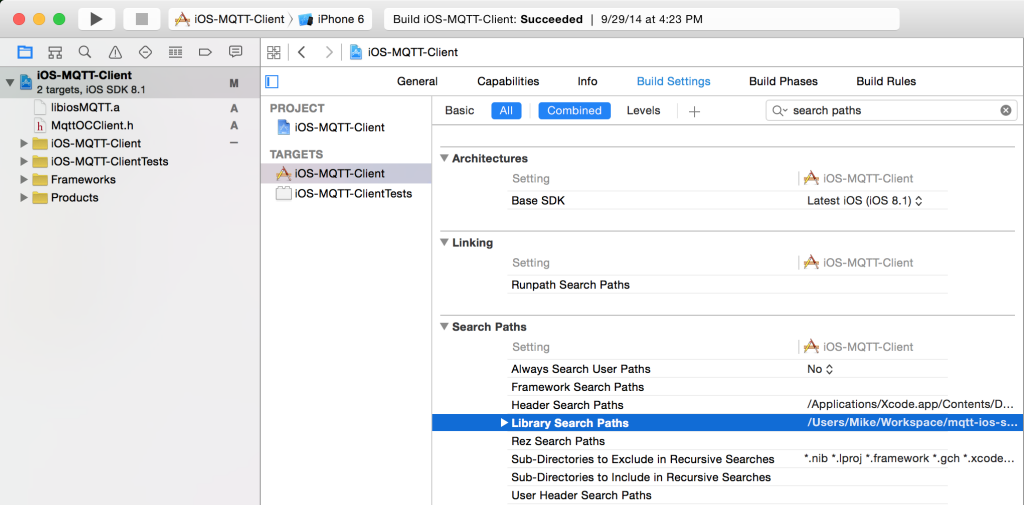Clear the search paths filter text
Screen dimensions: 1024x505
1006,110
